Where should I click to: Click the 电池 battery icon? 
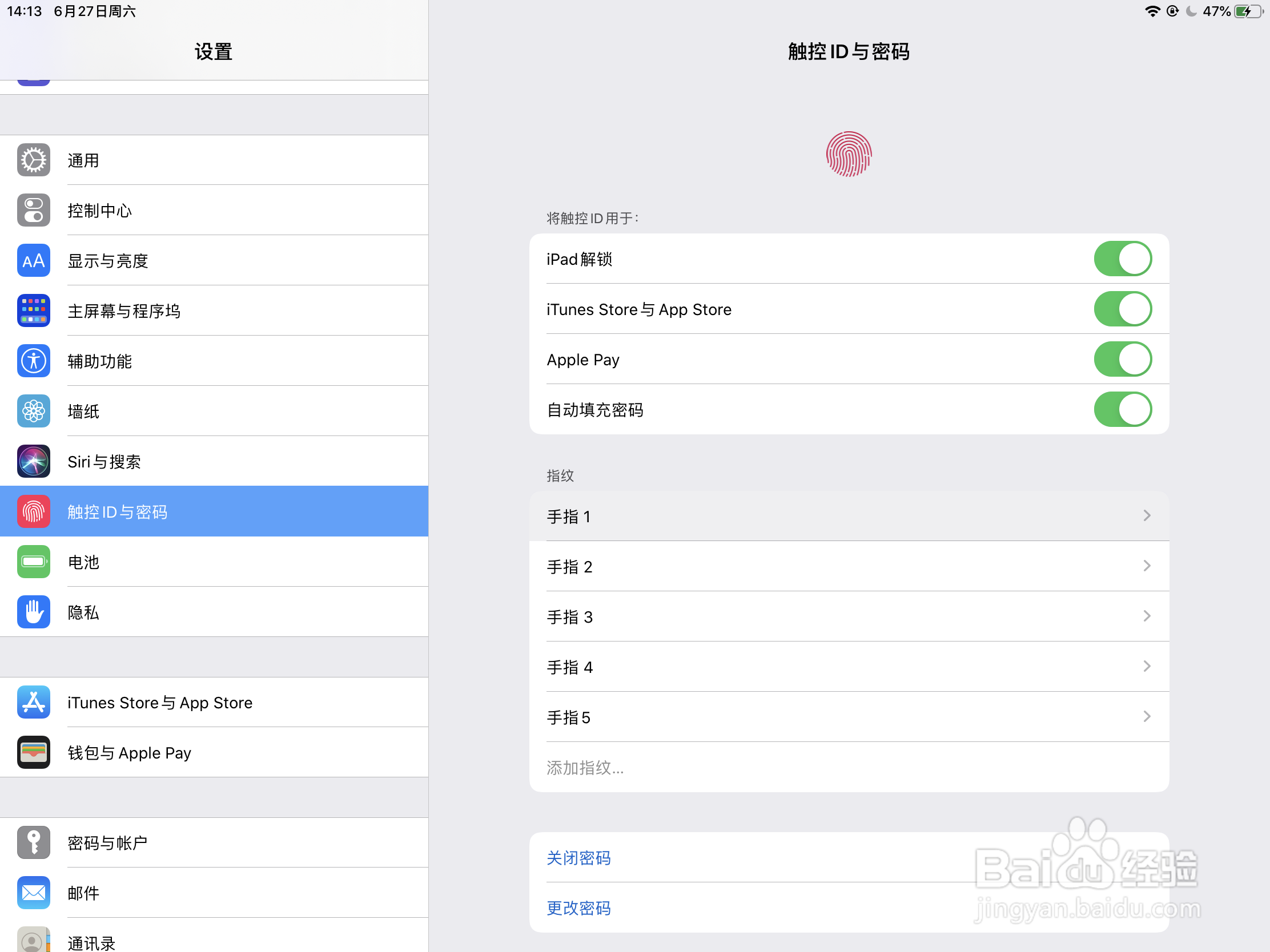coord(33,562)
